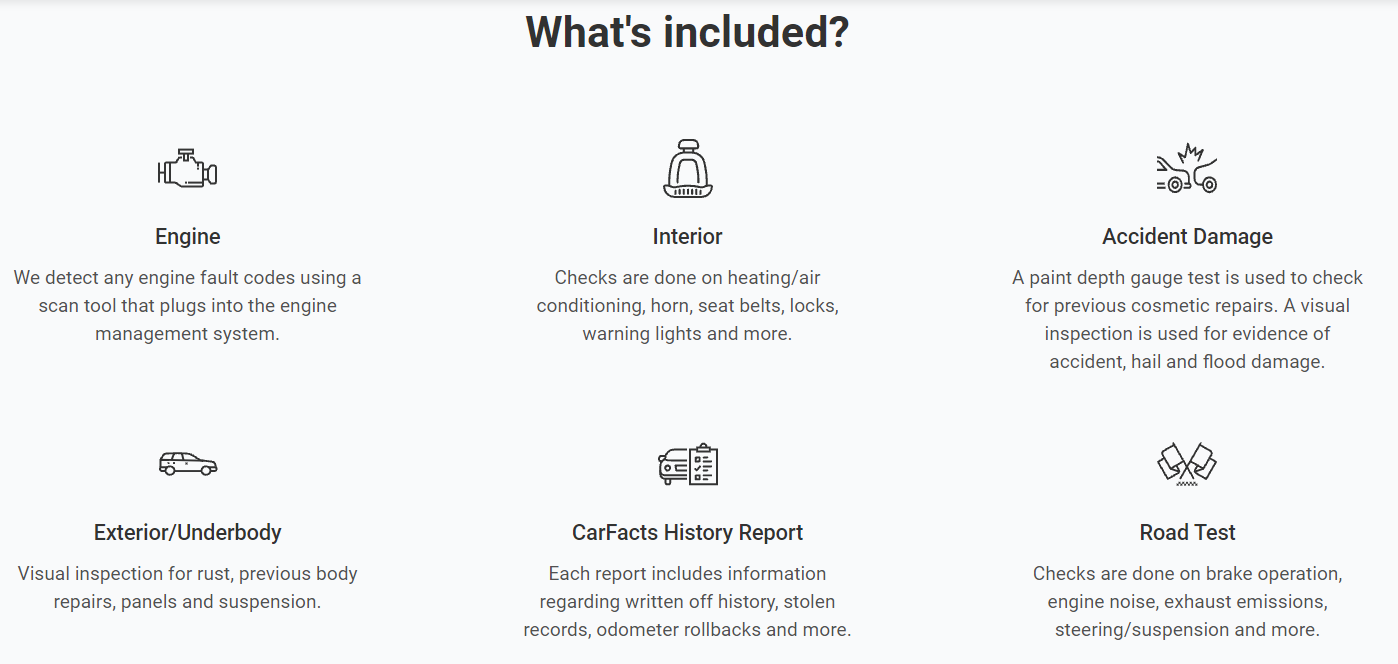1398x664 pixels.
Task: Select the Interior heading
Action: 687,237
